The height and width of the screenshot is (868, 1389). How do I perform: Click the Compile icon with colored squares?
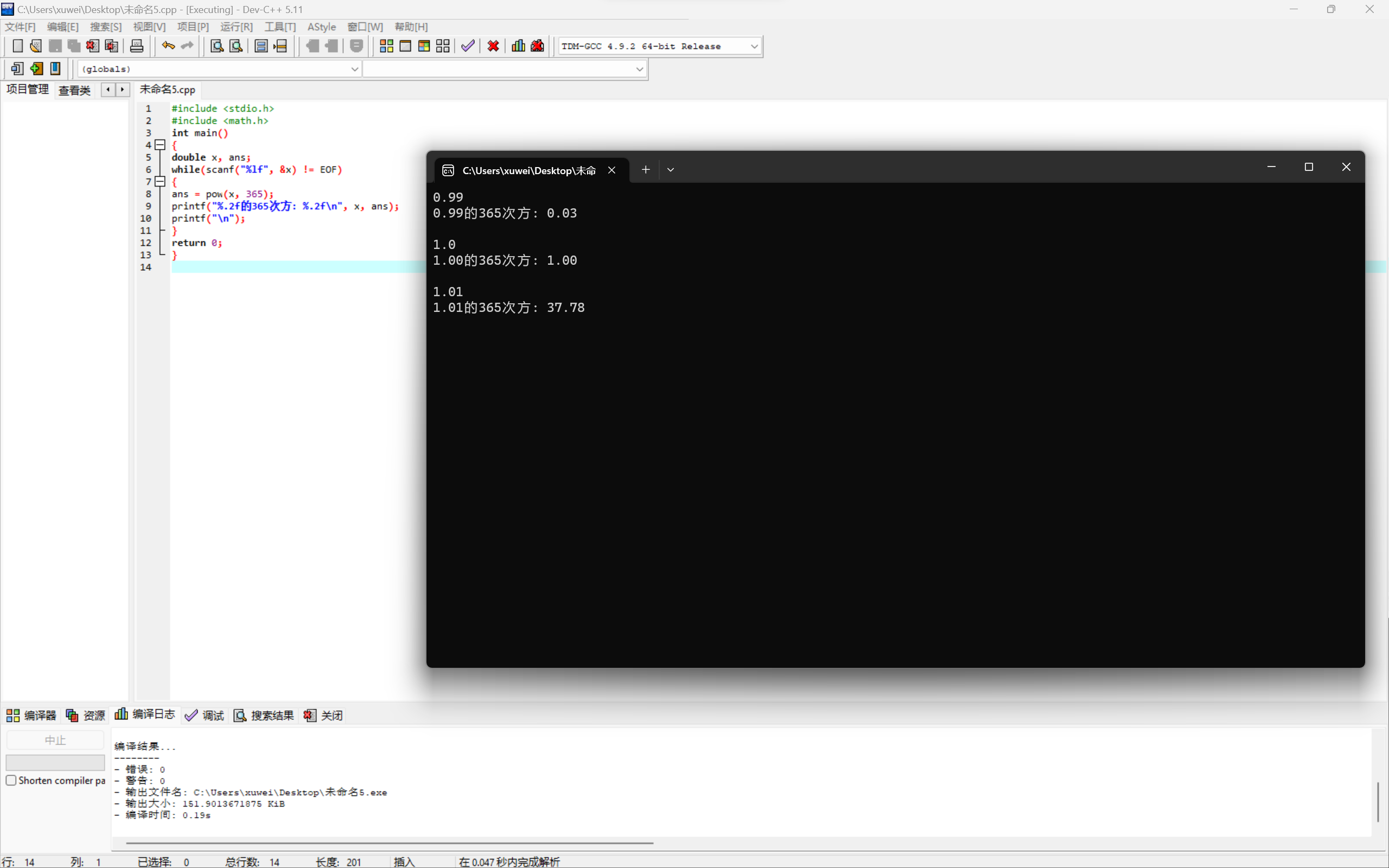pos(386,46)
